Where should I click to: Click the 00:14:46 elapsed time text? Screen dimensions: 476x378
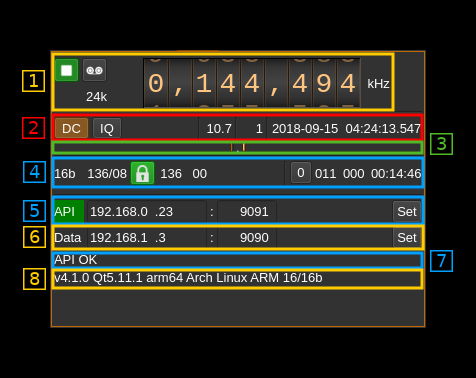coord(396,174)
